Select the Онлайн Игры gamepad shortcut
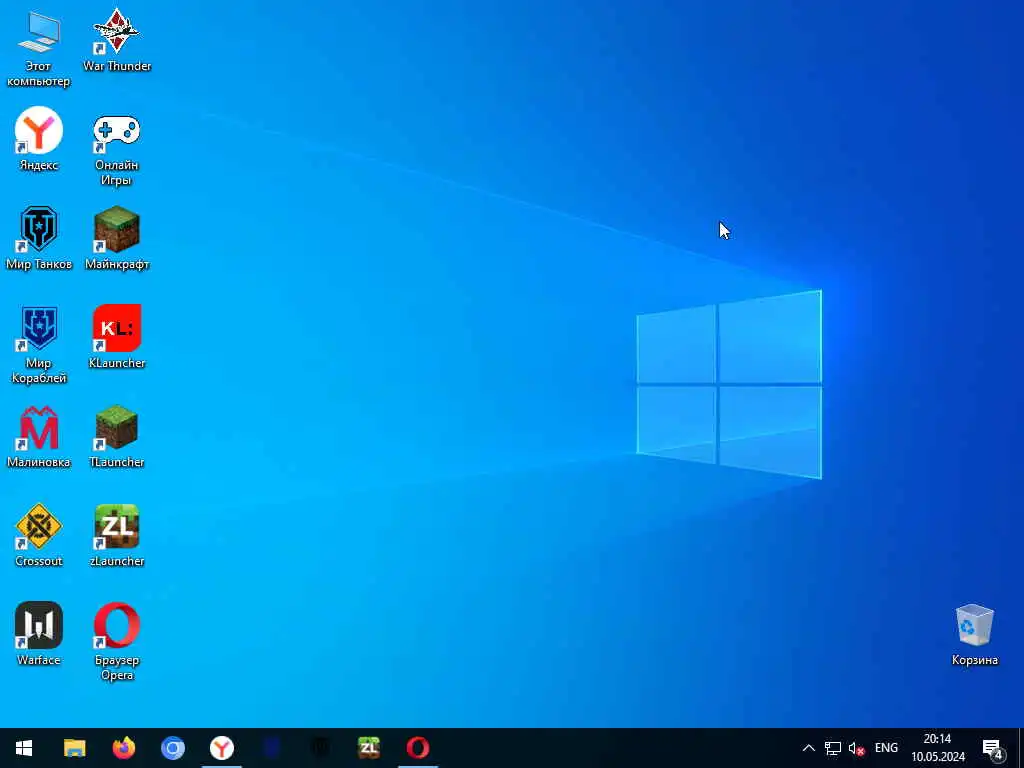This screenshot has width=1024, height=768. (x=117, y=149)
